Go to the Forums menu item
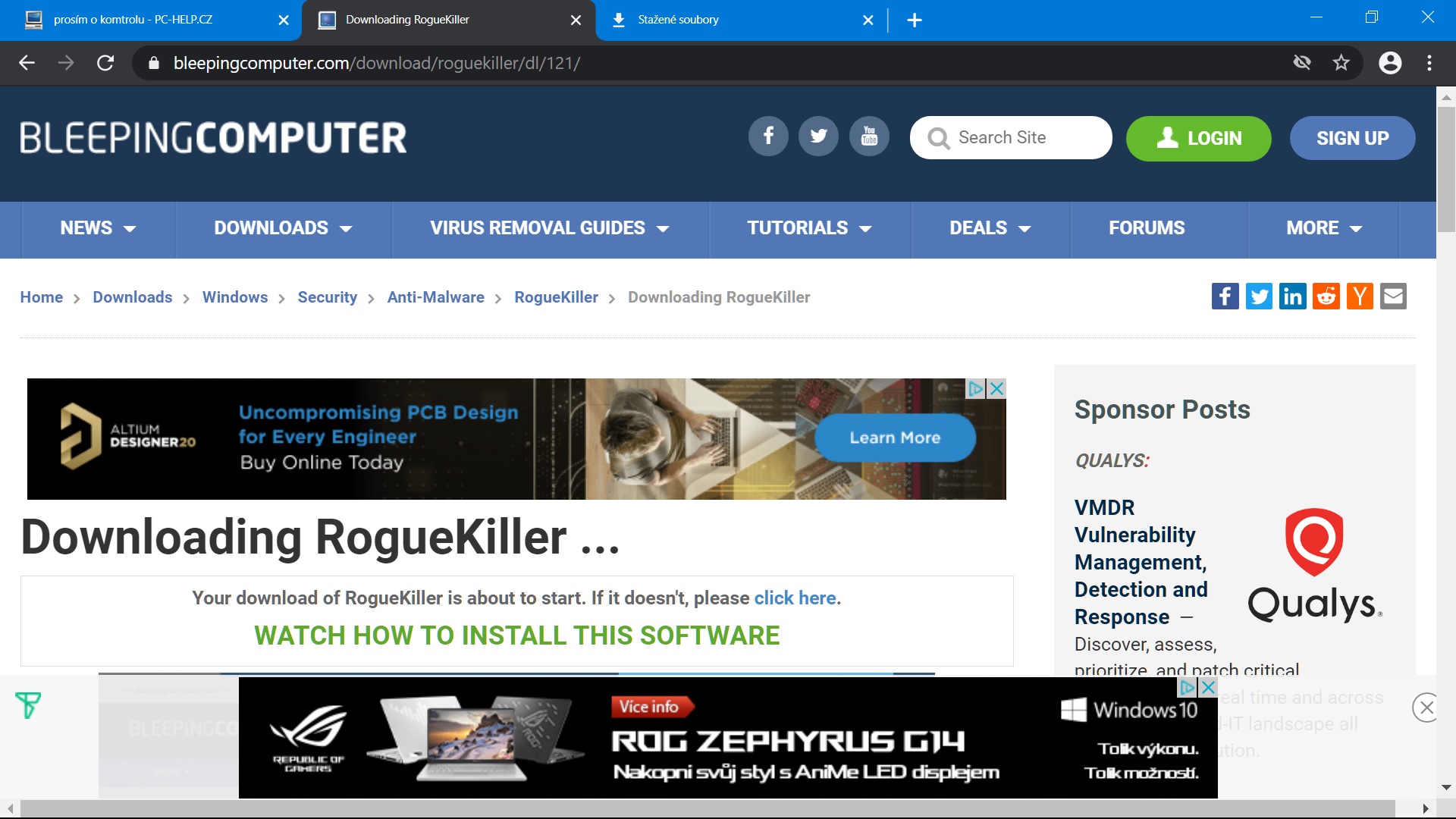 point(1147,228)
